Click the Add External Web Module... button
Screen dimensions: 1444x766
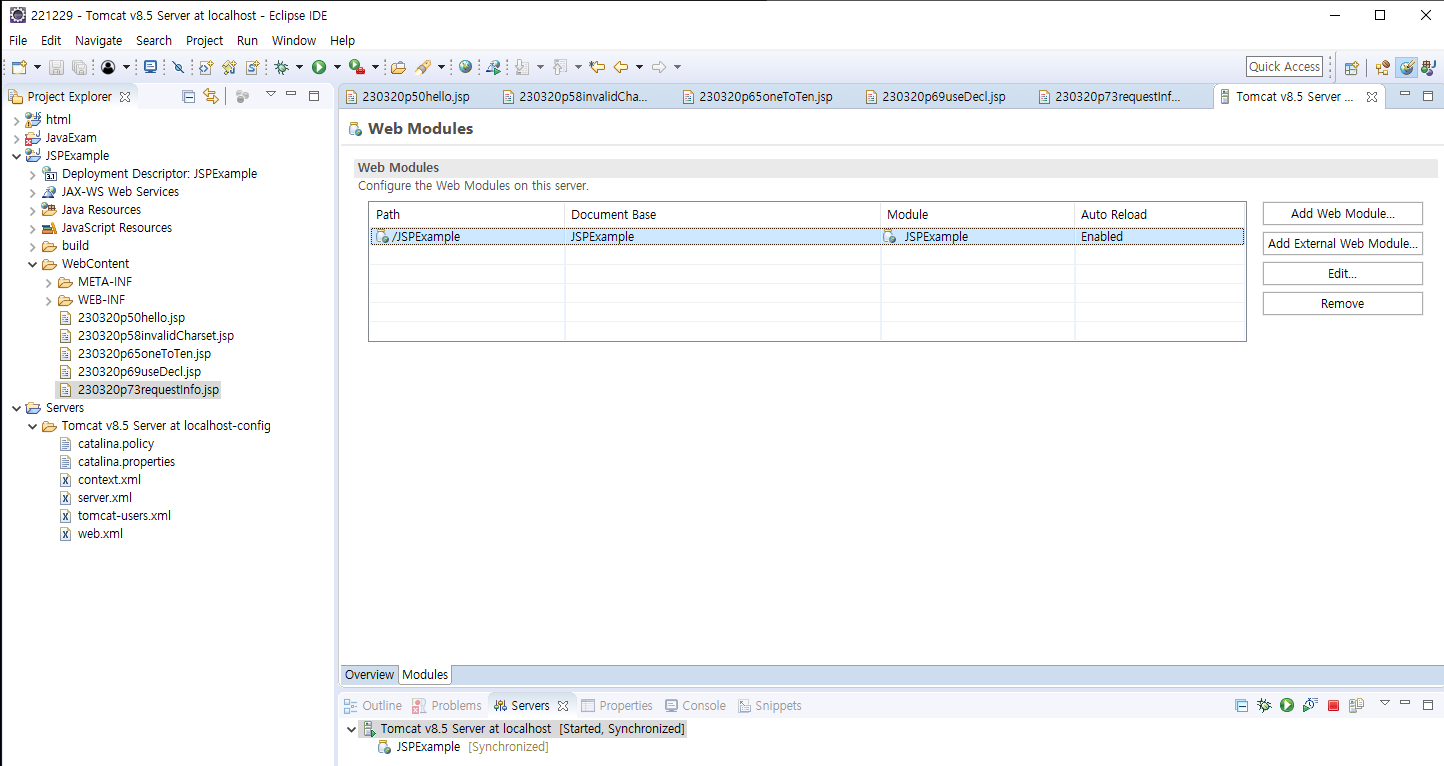(1342, 243)
